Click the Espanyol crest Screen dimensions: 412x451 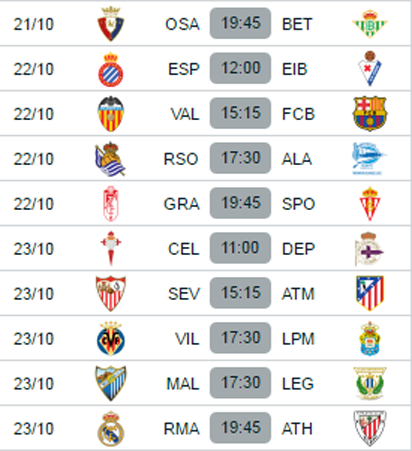coord(111,69)
